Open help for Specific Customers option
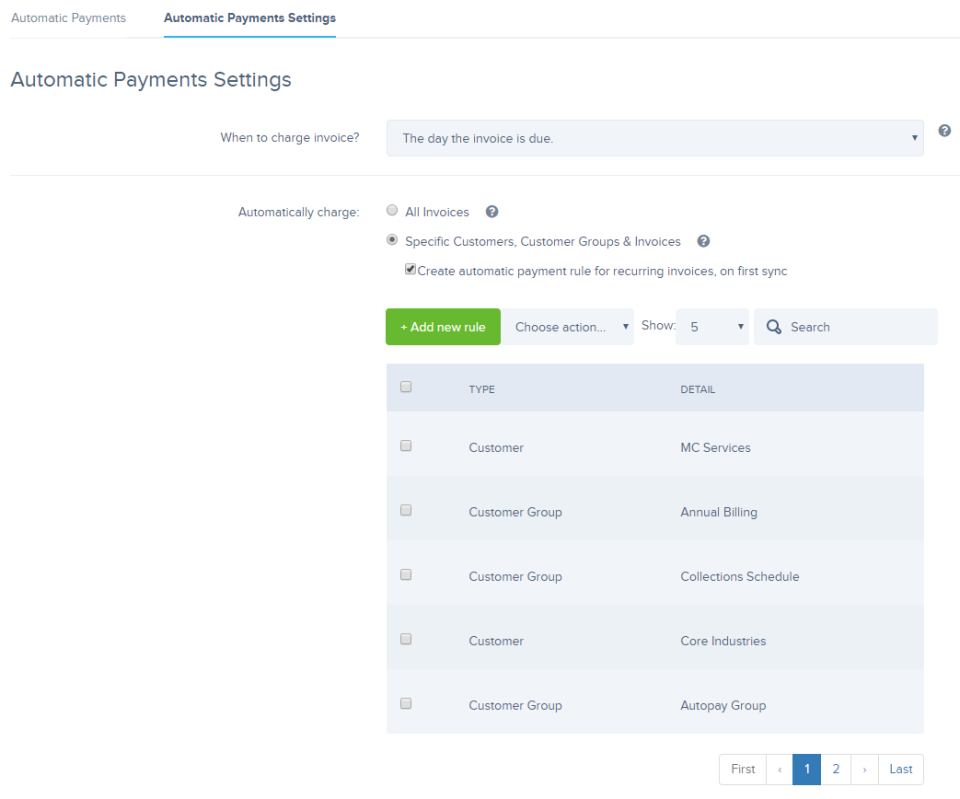Image resolution: width=960 pixels, height=799 pixels. click(x=703, y=241)
